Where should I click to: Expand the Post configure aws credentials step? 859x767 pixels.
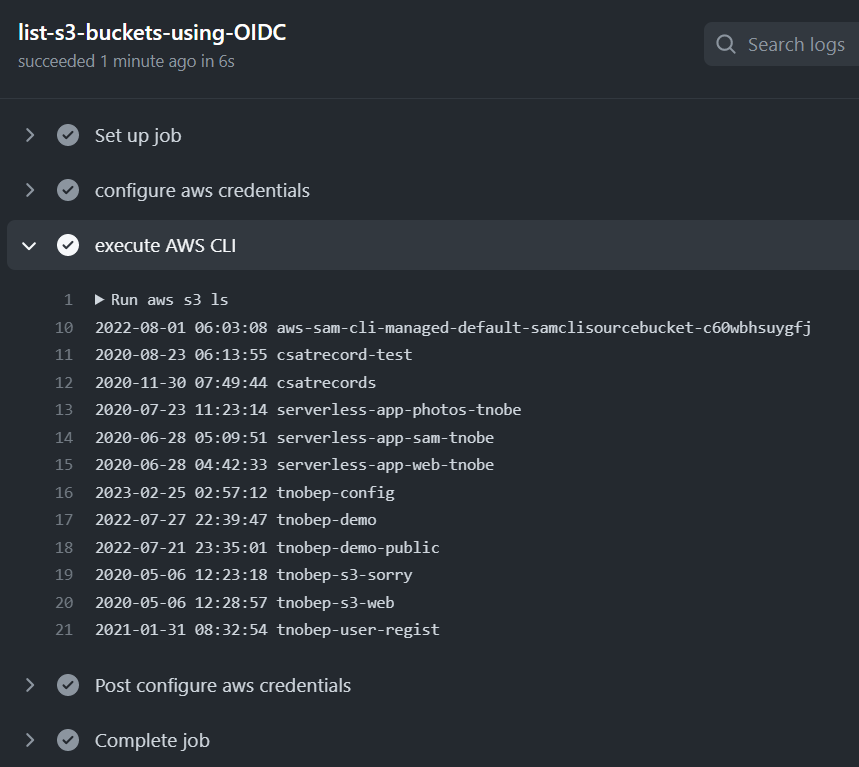[x=30, y=685]
